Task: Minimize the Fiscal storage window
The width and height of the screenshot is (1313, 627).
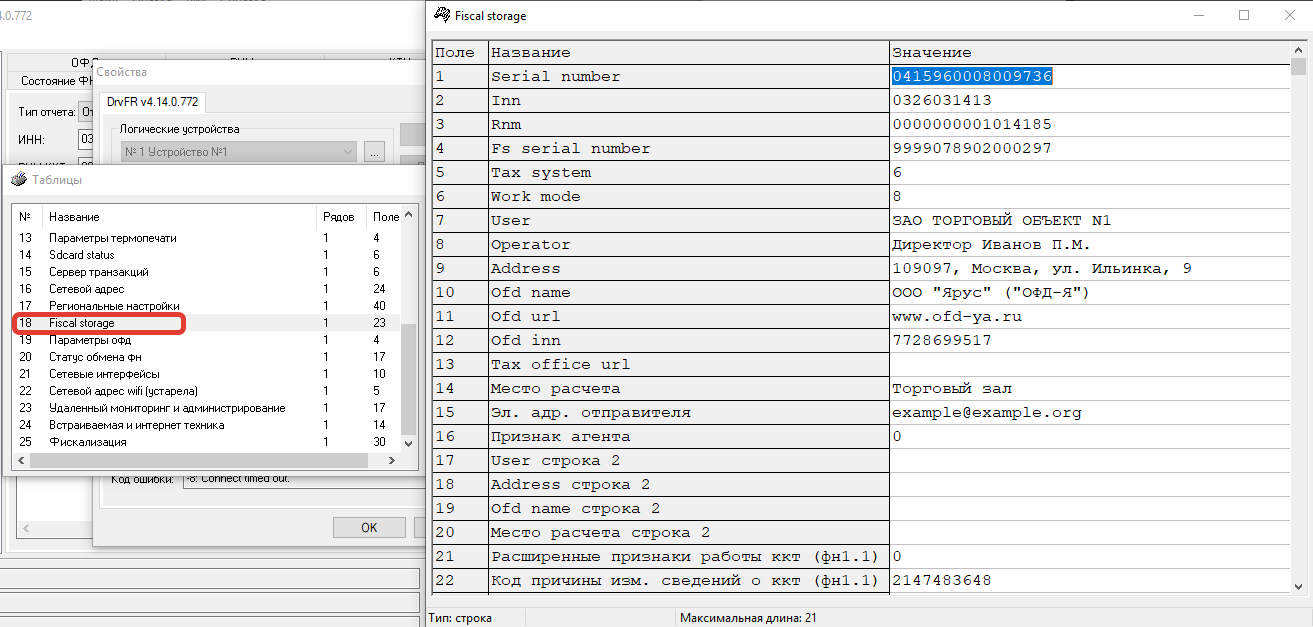Action: coord(1198,15)
